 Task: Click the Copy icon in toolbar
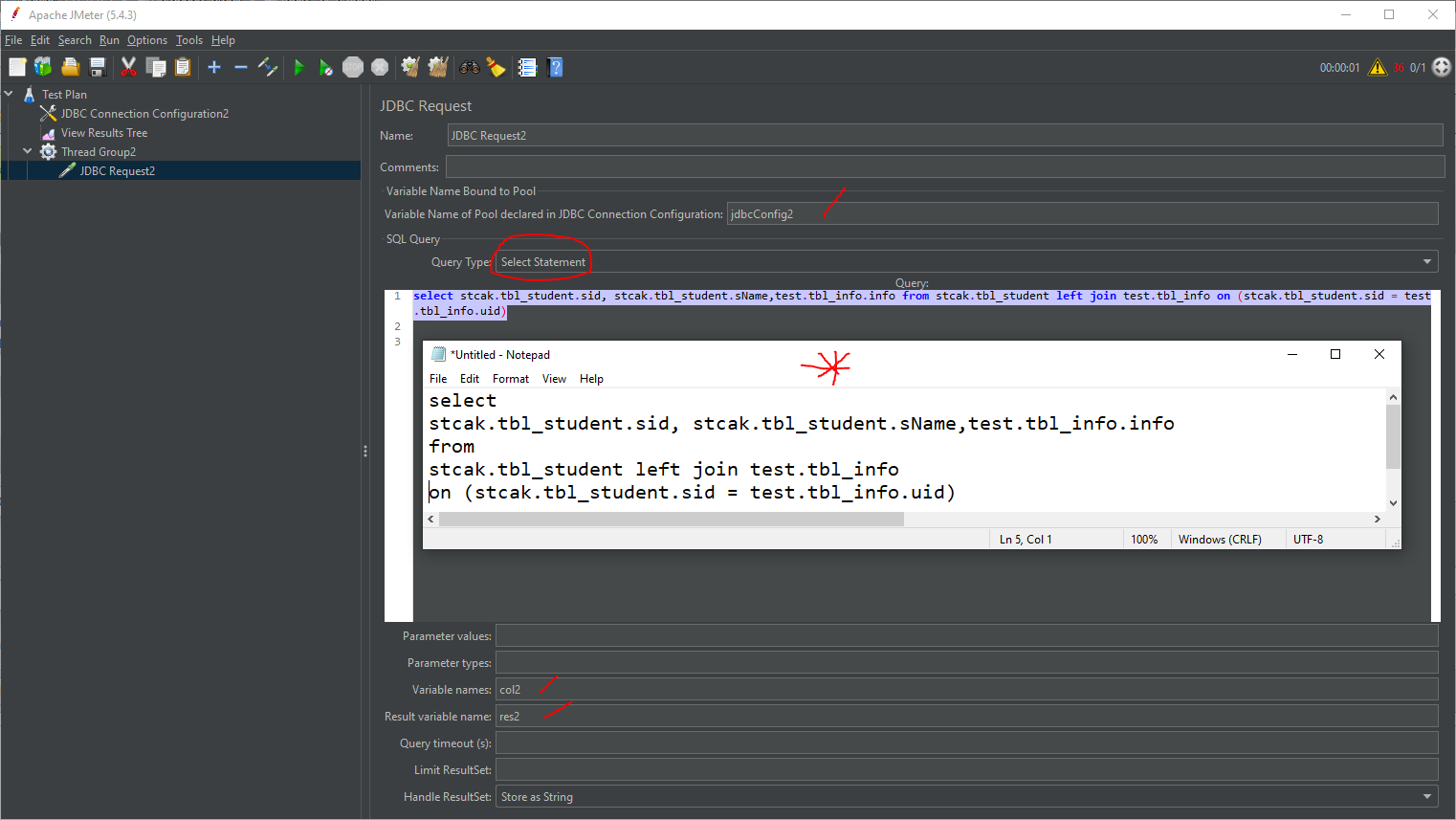(x=155, y=67)
